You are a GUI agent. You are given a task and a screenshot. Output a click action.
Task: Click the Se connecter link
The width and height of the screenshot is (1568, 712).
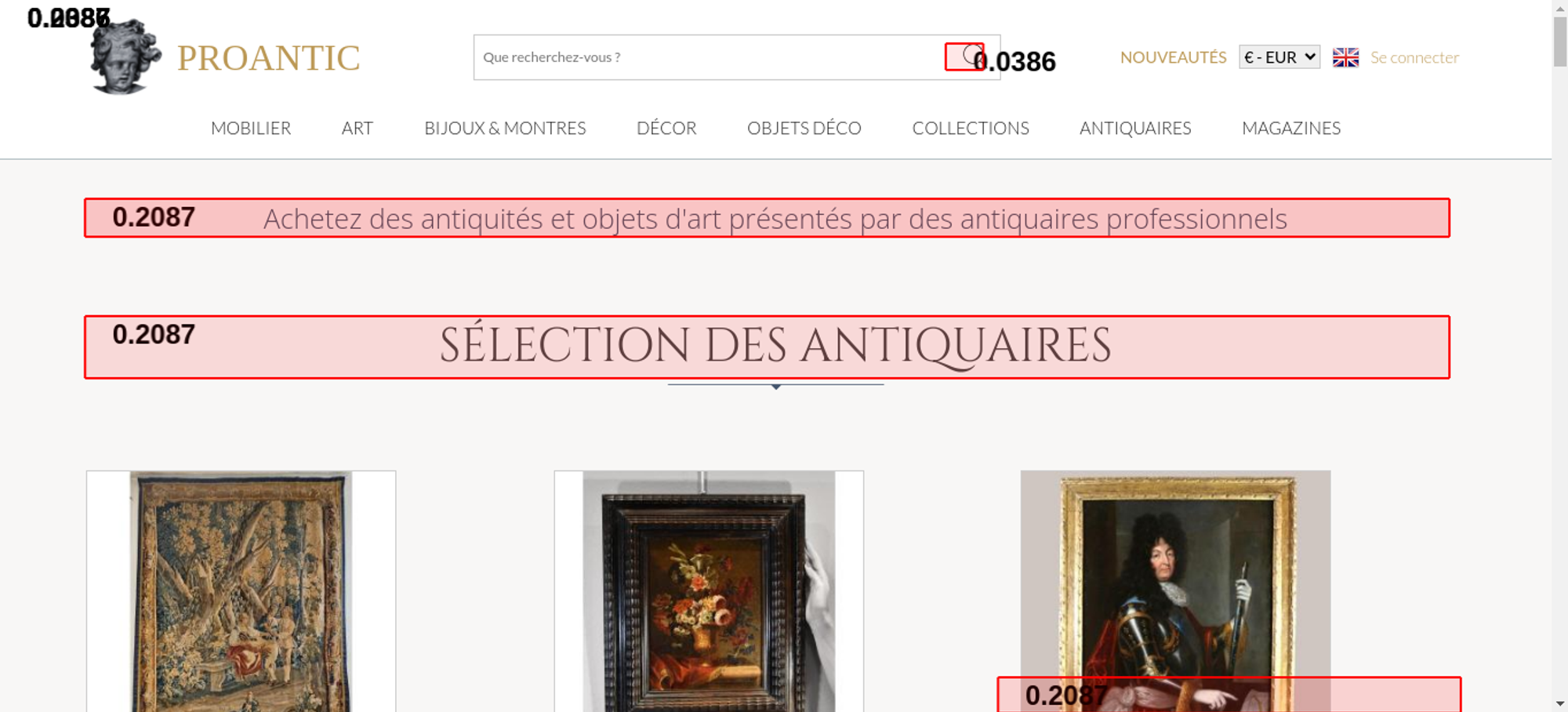click(x=1414, y=57)
